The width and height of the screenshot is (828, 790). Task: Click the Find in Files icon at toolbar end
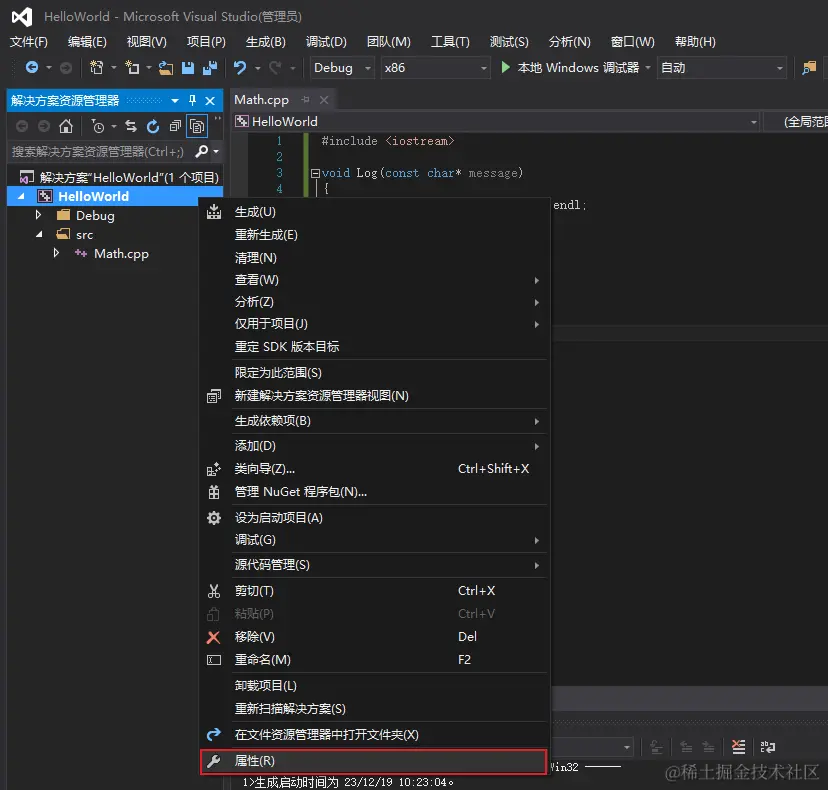pos(808,68)
